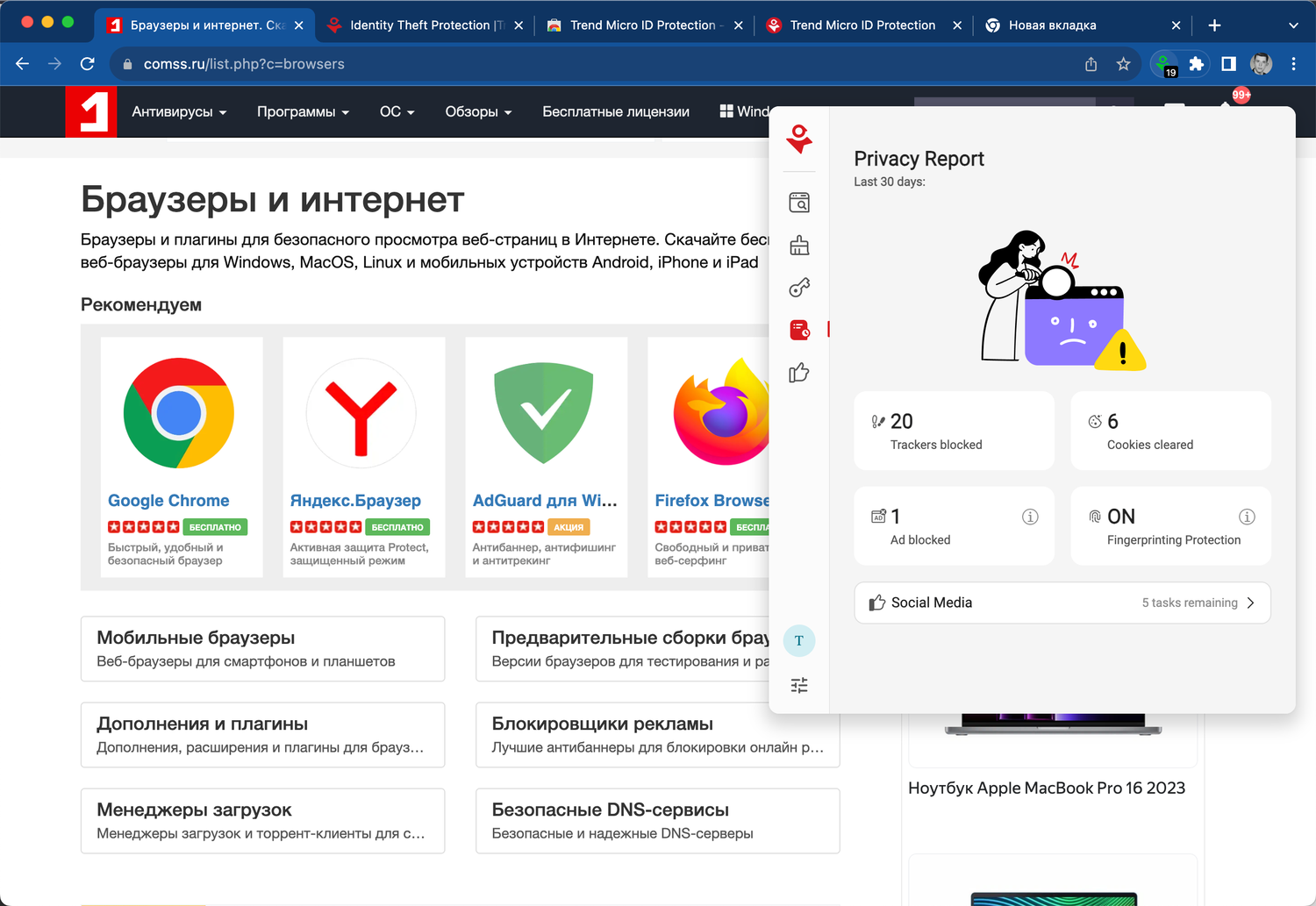Open the Firefox Browser link
The width and height of the screenshot is (1316, 906).
pyautogui.click(x=712, y=501)
